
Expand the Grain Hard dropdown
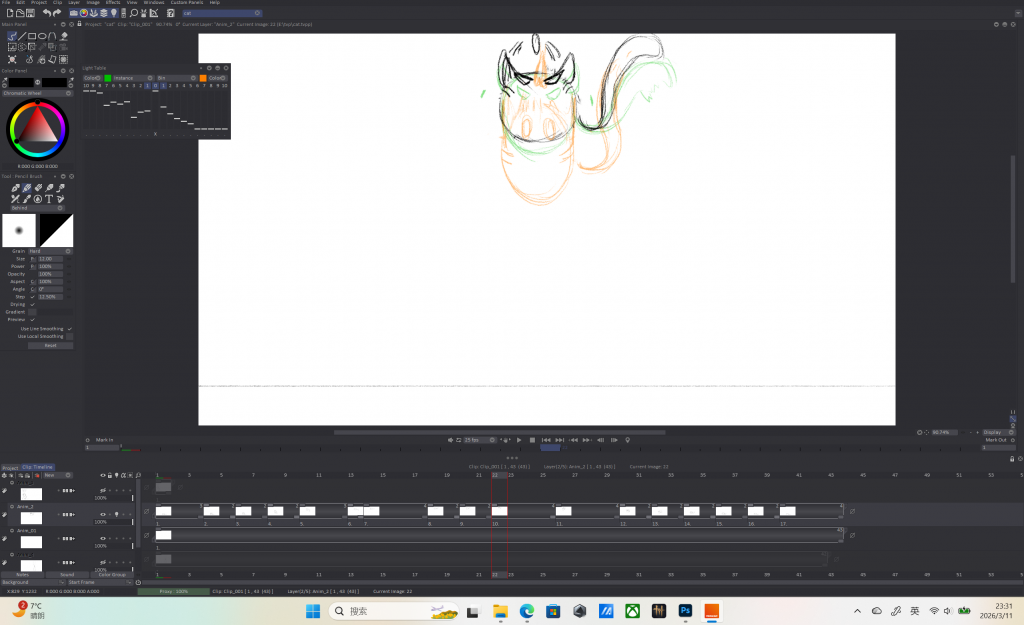(49, 251)
